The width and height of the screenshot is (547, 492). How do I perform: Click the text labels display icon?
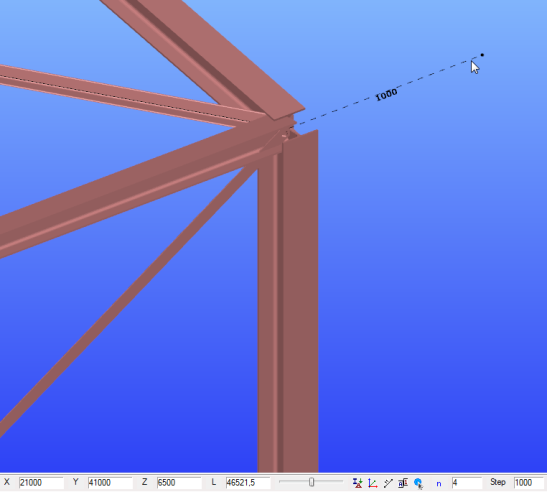(403, 483)
